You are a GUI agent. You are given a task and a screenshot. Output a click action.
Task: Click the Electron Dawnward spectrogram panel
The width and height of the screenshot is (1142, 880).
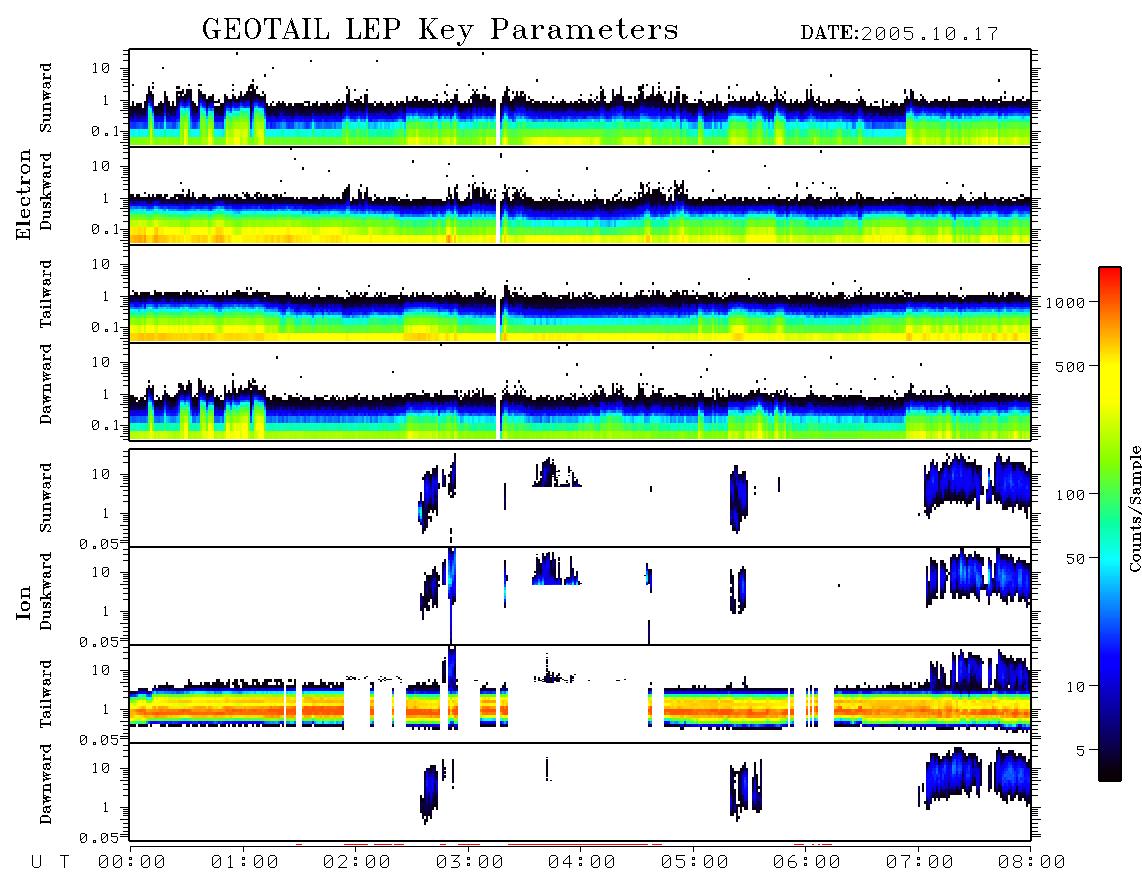pos(580,391)
